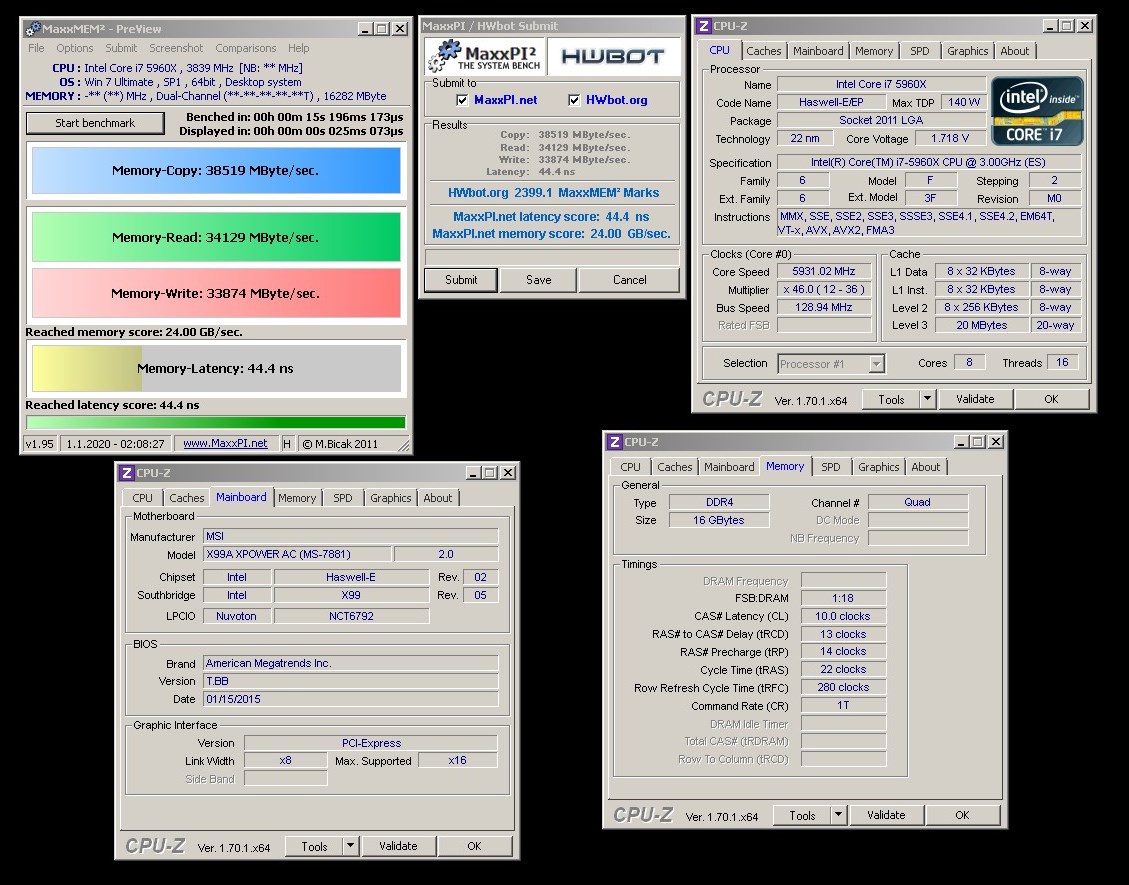1129x885 pixels.
Task: Click the Multiplier x 46.0 value
Action: click(x=824, y=289)
